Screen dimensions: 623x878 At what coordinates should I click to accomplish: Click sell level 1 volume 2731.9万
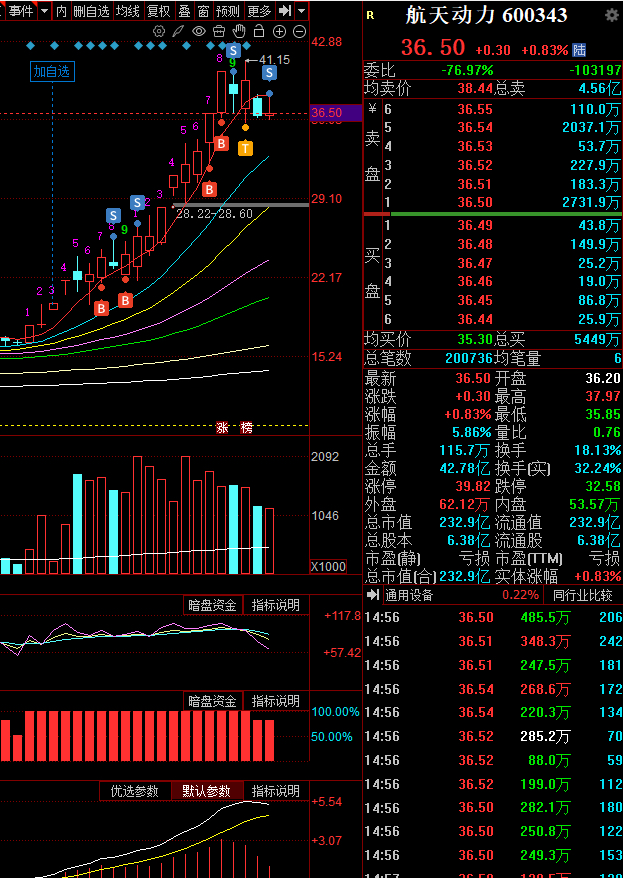[591, 202]
